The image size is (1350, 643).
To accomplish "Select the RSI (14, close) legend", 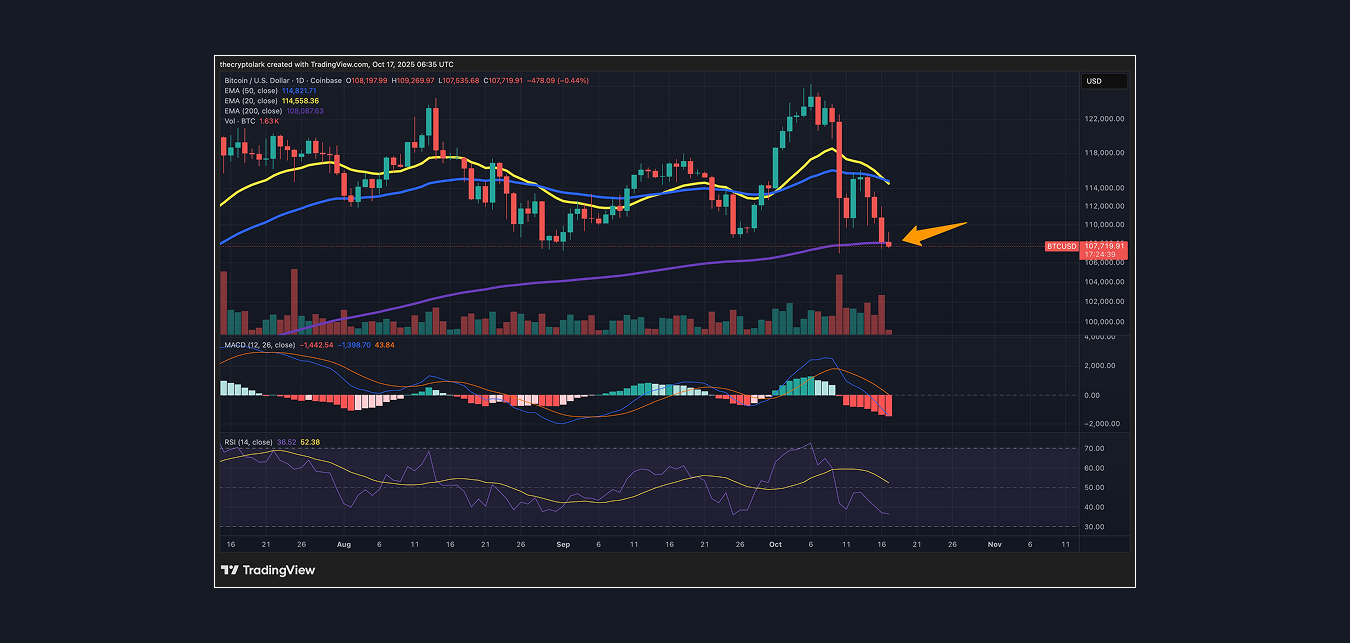I will (247, 442).
